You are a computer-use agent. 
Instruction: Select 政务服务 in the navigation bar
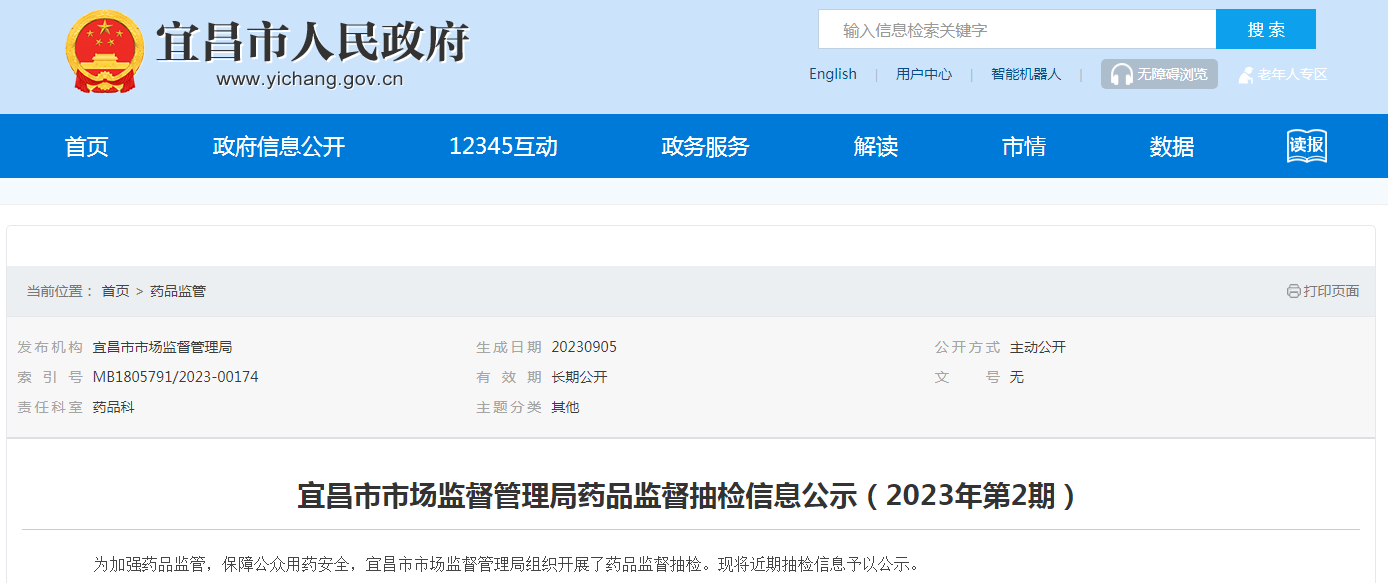(705, 147)
